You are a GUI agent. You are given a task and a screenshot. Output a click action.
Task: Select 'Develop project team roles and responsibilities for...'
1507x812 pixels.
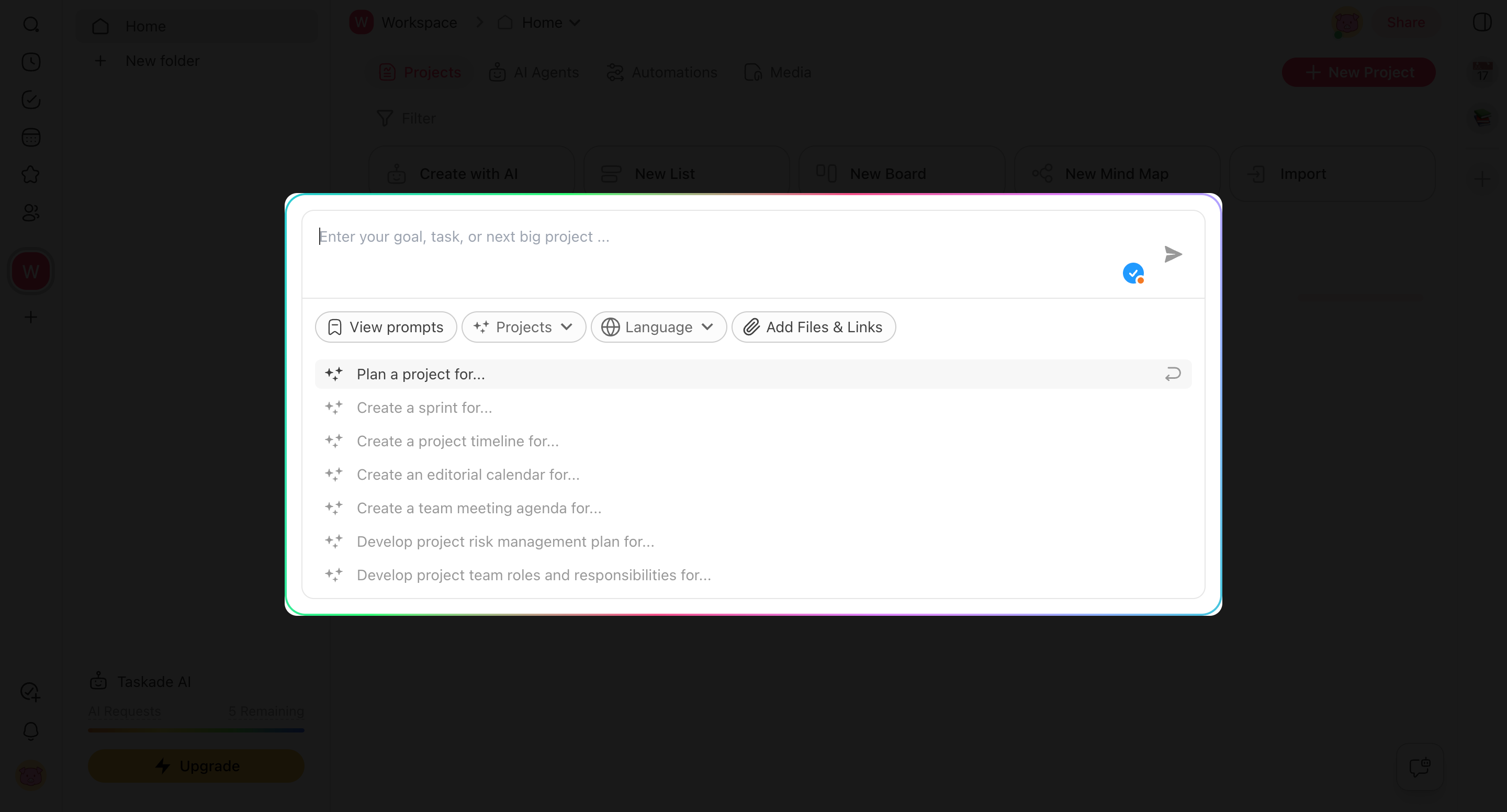(753, 575)
